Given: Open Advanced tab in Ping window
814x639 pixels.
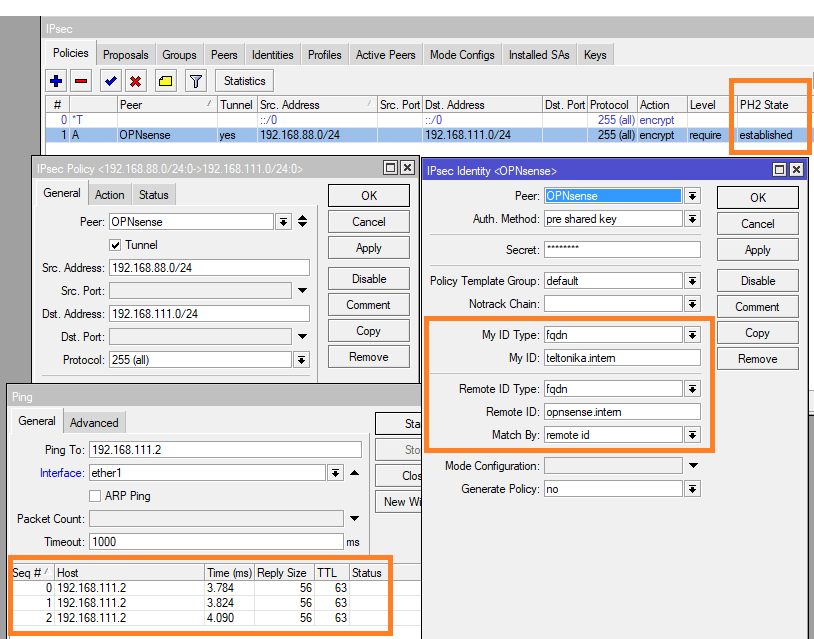Looking at the screenshot, I should click(94, 423).
